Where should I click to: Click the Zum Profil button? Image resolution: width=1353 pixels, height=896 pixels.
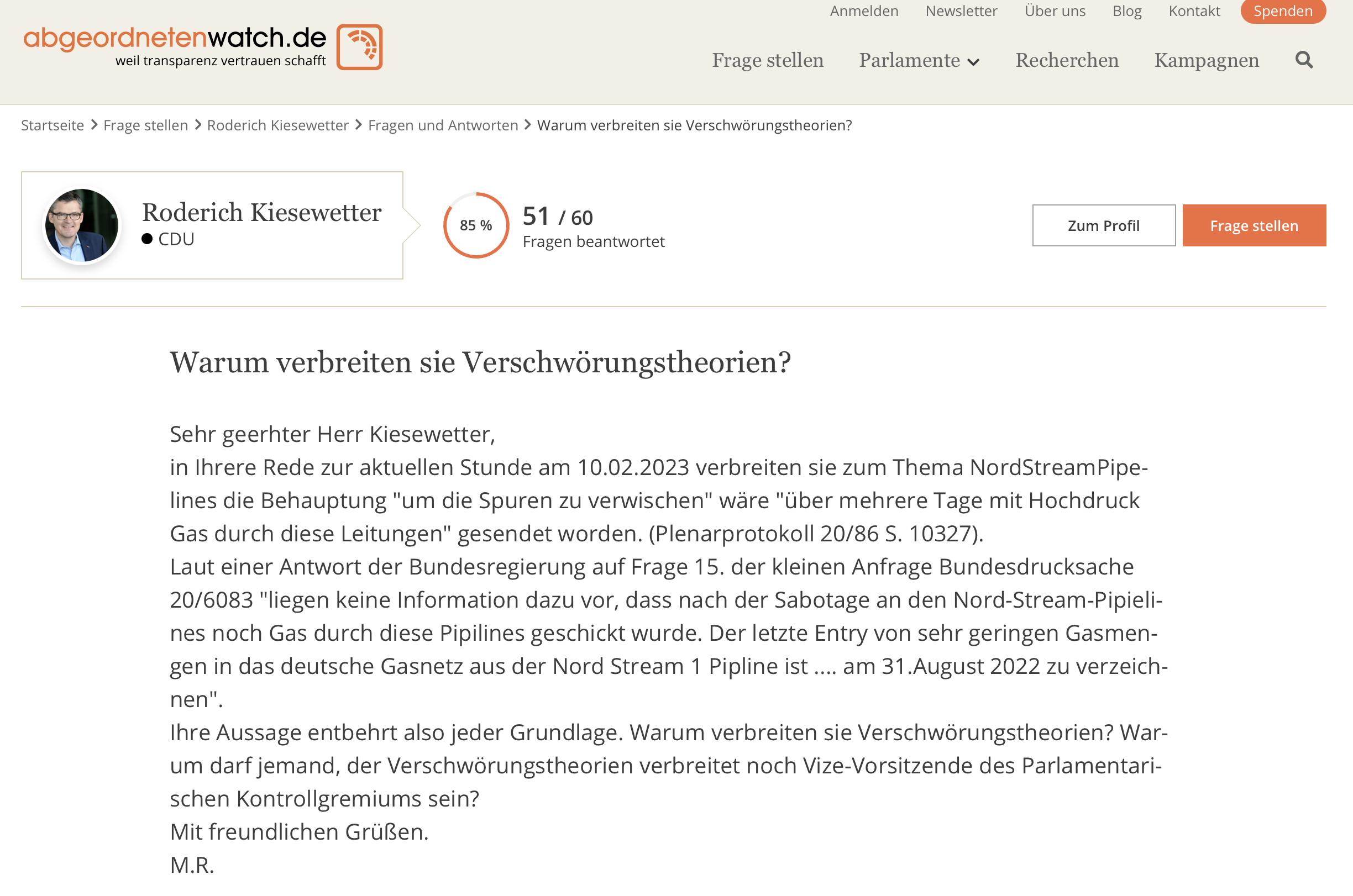pos(1103,226)
